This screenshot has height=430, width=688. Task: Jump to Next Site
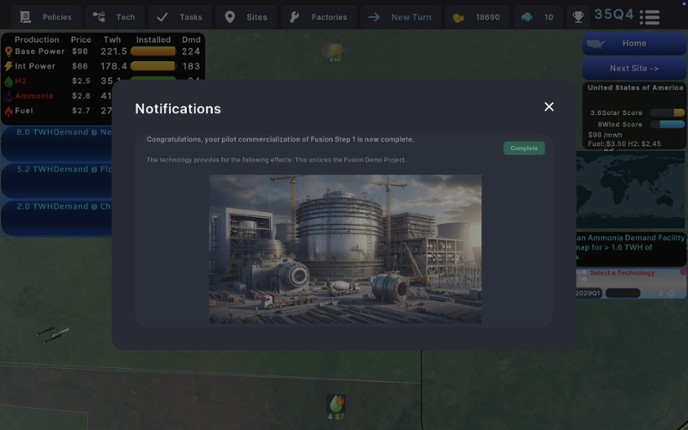634,68
